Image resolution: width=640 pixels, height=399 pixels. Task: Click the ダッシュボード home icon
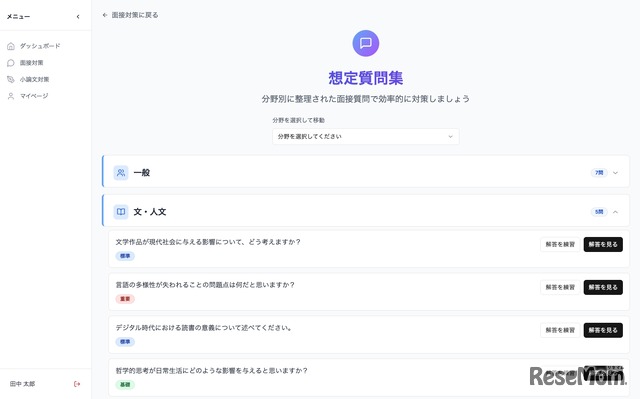(11, 46)
